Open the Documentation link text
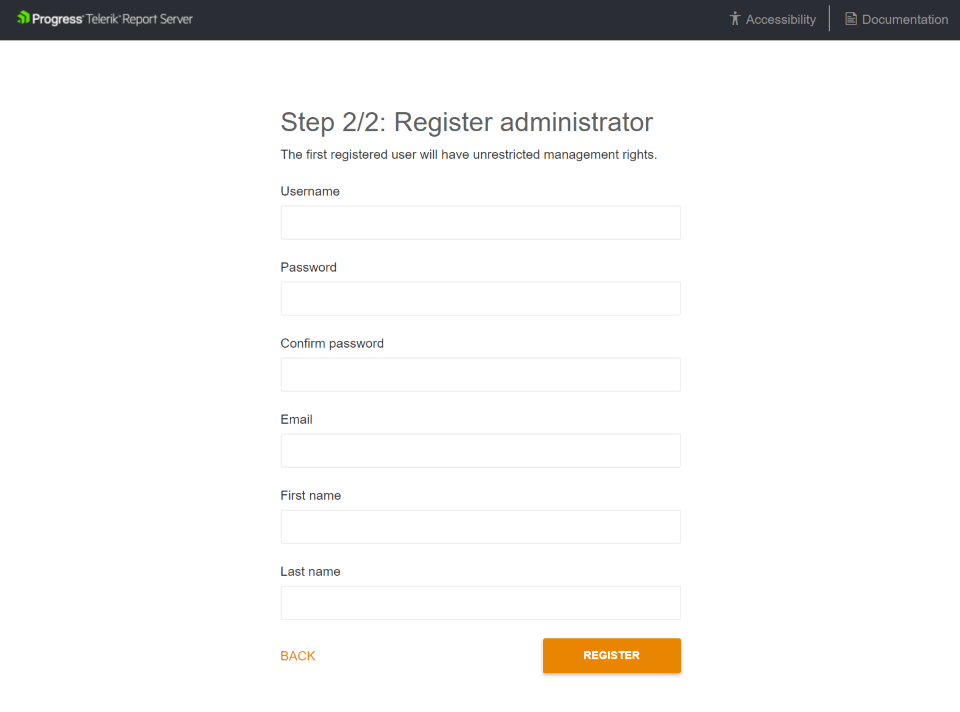Screen dimensions: 960x712 tap(905, 20)
